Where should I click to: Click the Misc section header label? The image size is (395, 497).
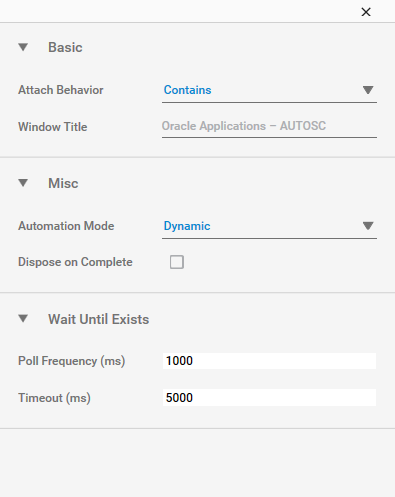pyautogui.click(x=63, y=183)
